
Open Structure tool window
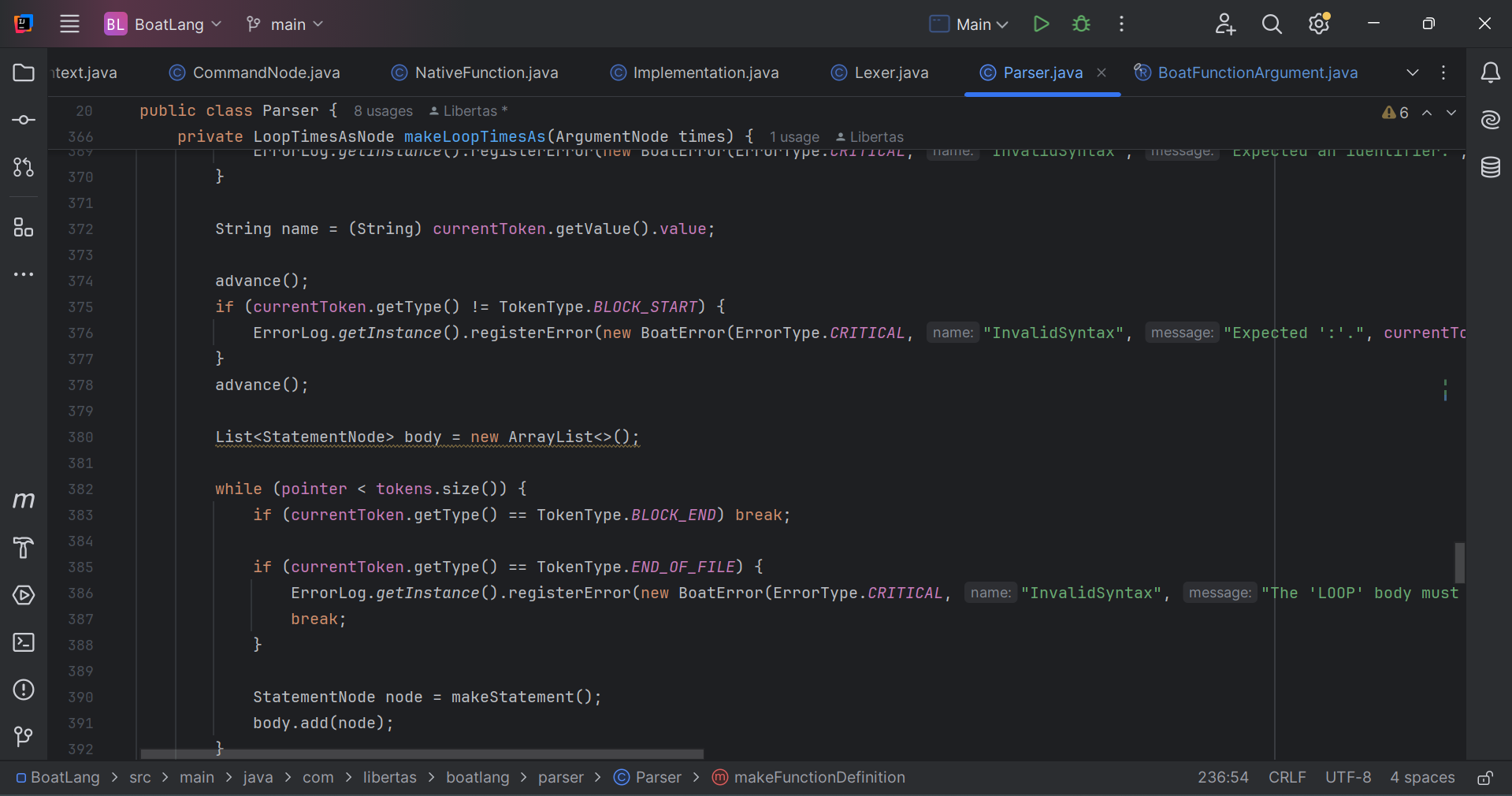(24, 228)
